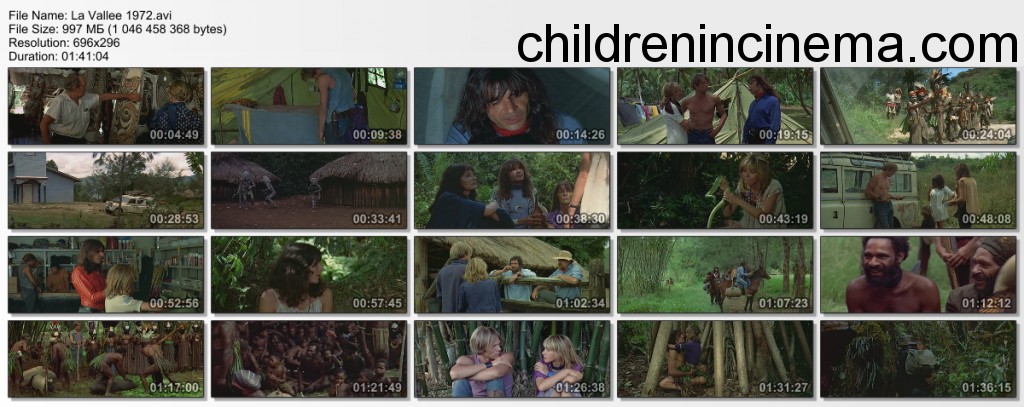Click the campsite thumbnail stamped 00:19:15

[715, 106]
